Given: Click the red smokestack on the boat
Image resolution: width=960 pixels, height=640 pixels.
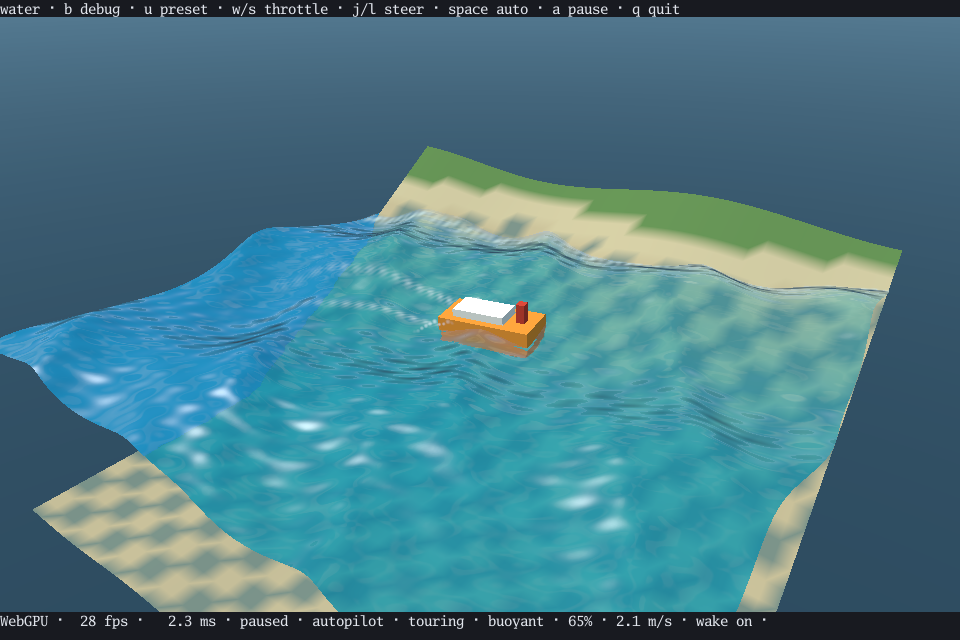Looking at the screenshot, I should pyautogui.click(x=522, y=312).
